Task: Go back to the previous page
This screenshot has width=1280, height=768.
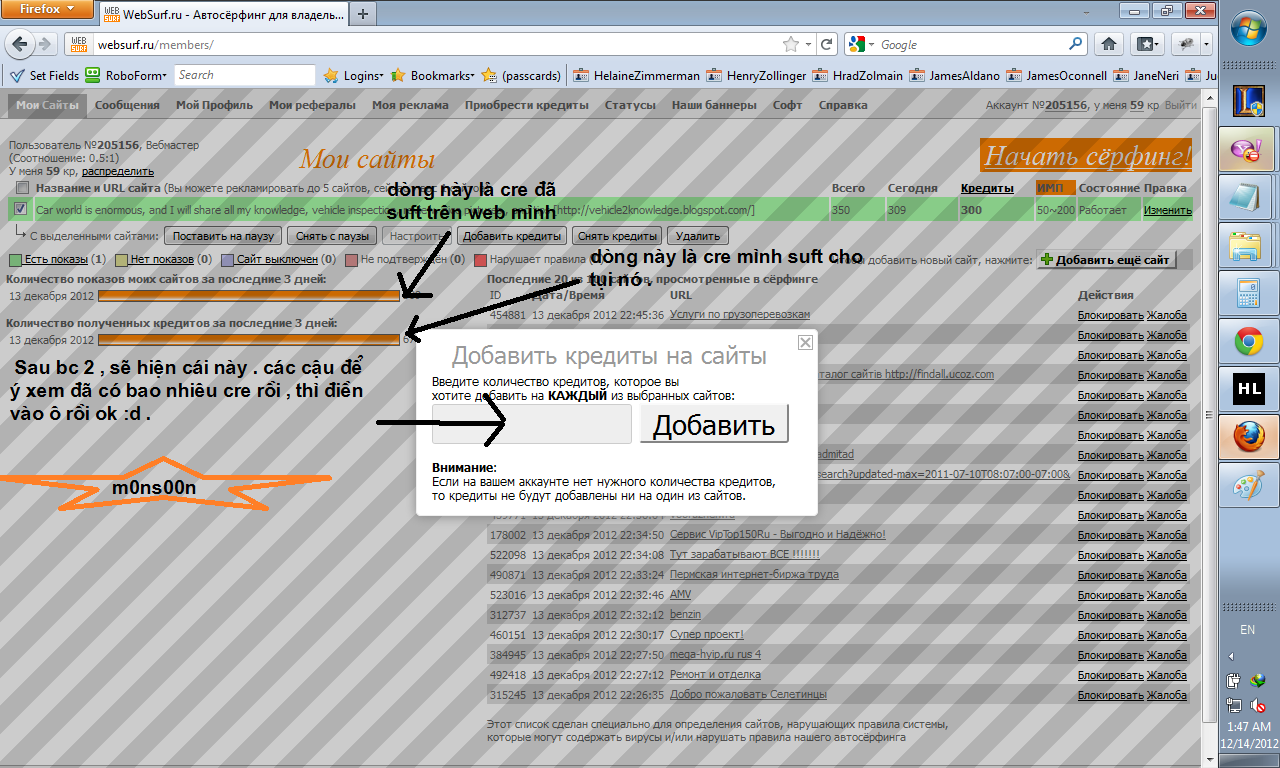Action: pos(19,44)
